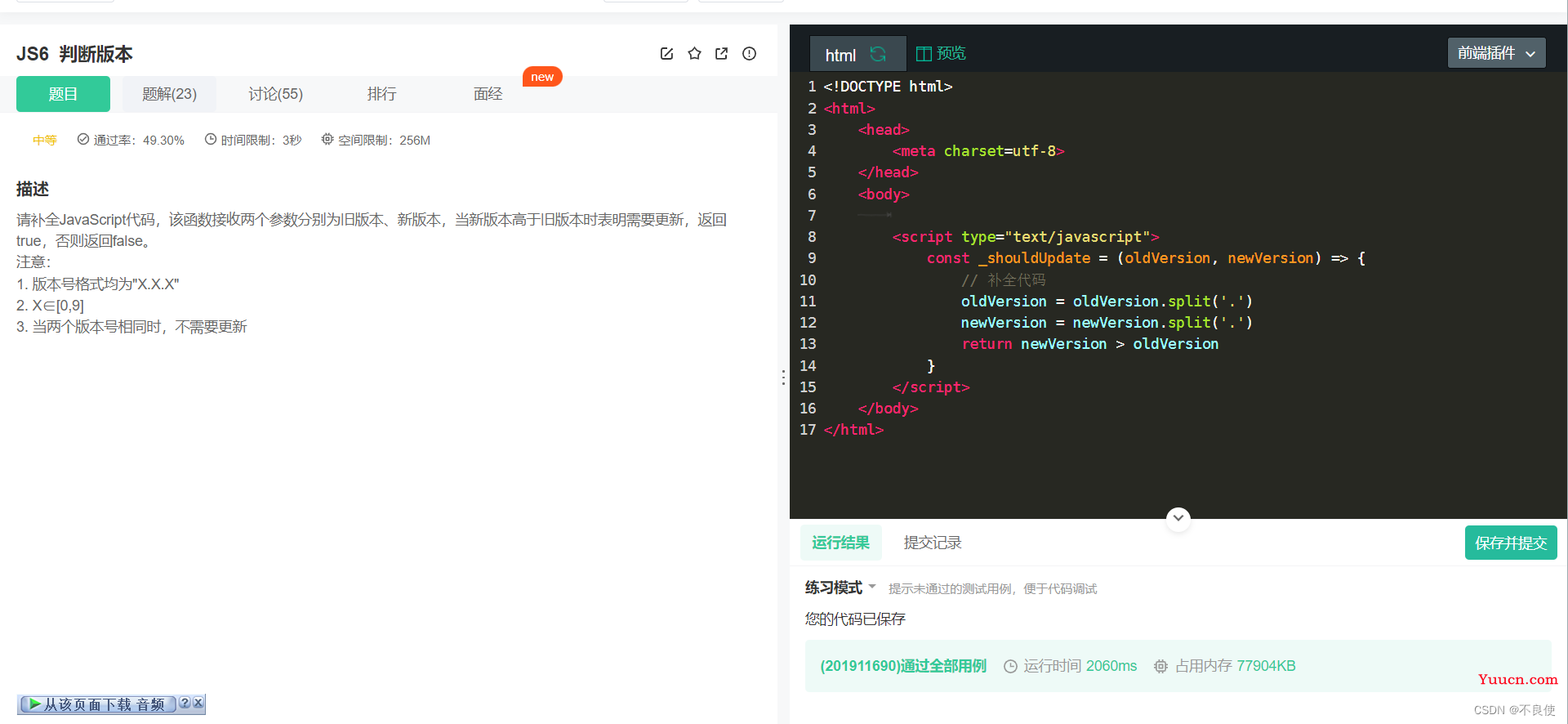This screenshot has height=724, width=1568.
Task: Click the memory icon by 占用内存
Action: [1160, 667]
